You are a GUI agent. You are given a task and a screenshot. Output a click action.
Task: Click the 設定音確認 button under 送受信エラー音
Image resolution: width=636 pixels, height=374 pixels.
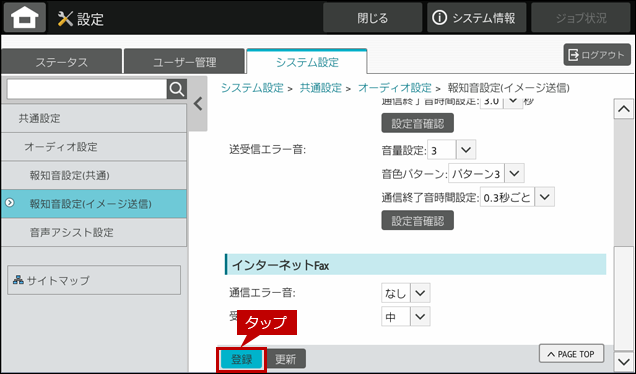[x=417, y=220]
